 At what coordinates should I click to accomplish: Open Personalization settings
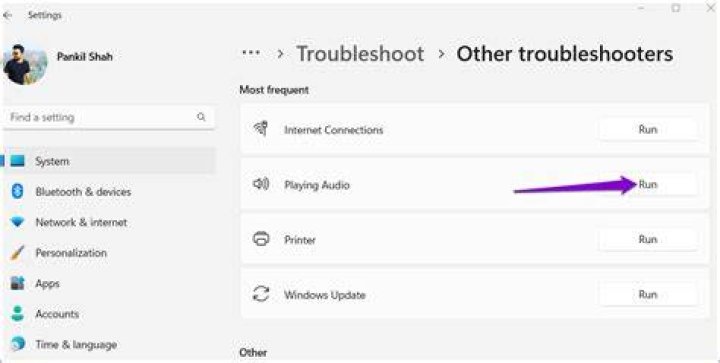[x=71, y=253]
